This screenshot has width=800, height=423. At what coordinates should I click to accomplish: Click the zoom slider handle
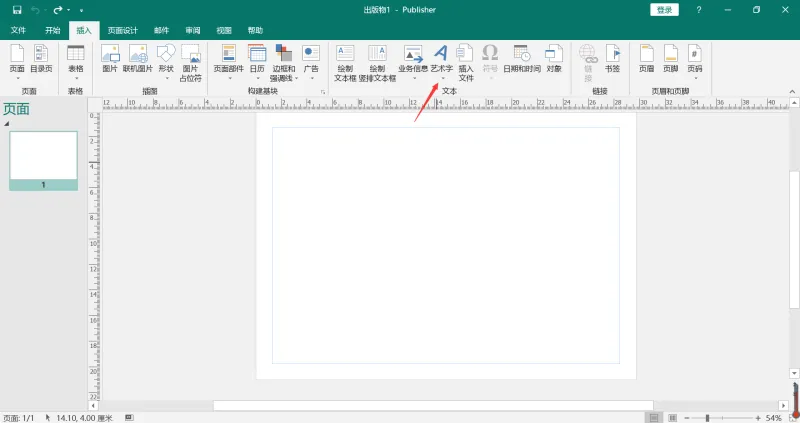point(707,418)
